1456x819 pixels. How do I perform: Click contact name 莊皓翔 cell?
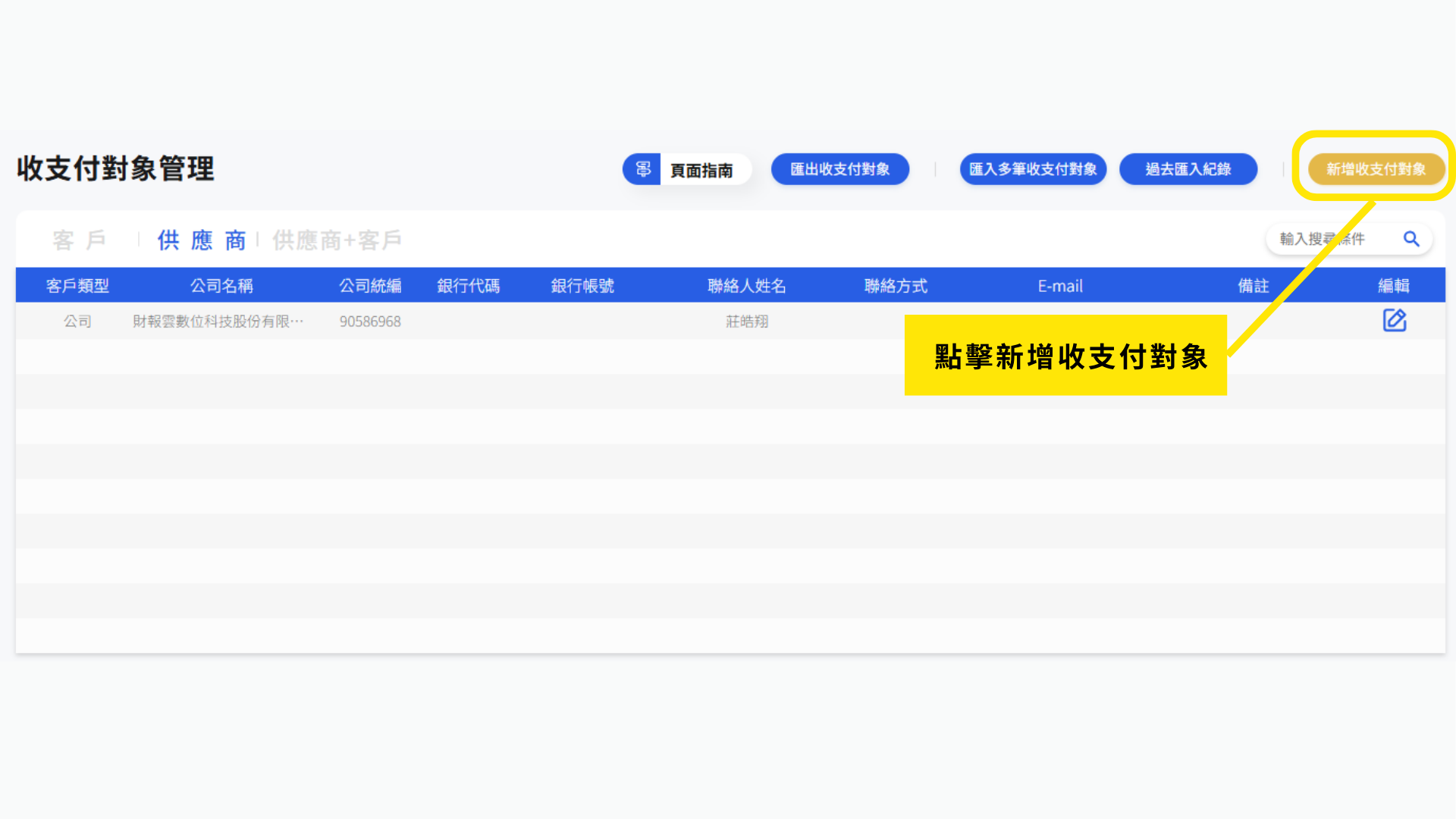[746, 322]
